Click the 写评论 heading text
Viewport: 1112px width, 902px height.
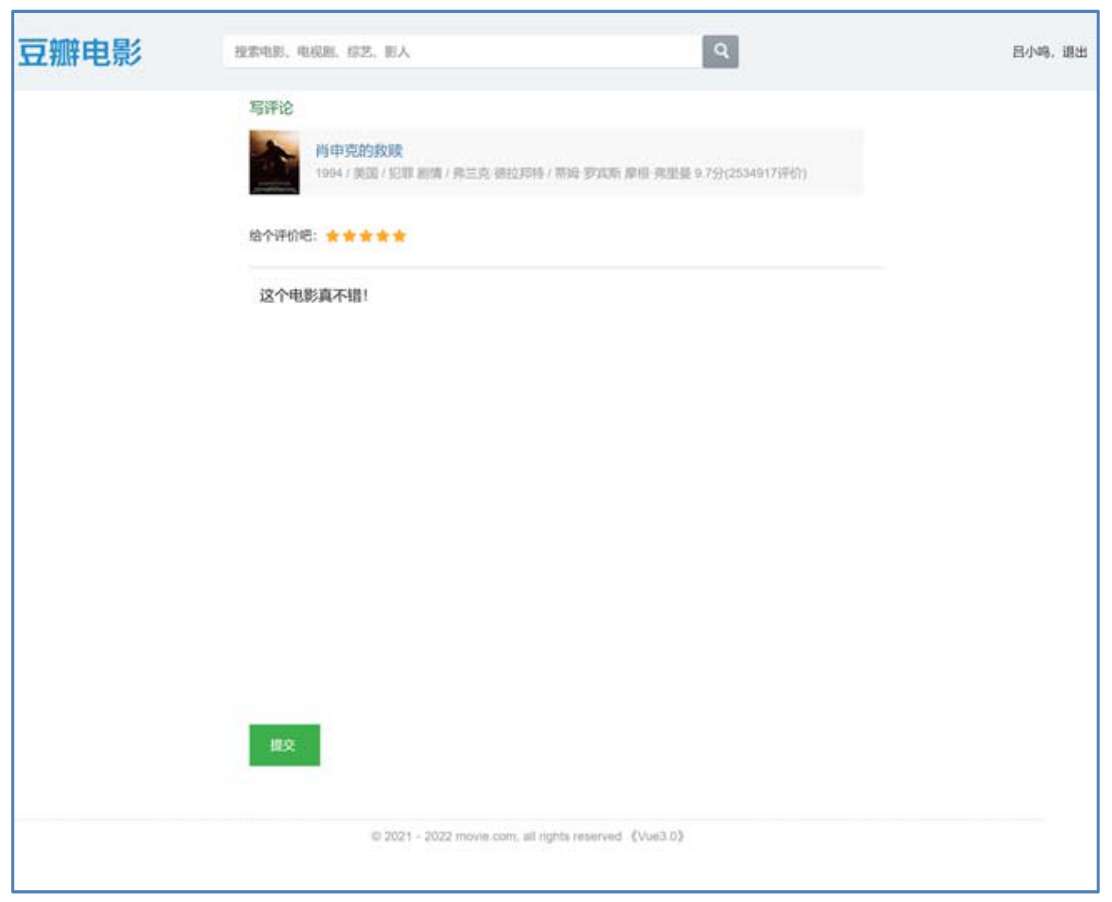click(271, 108)
